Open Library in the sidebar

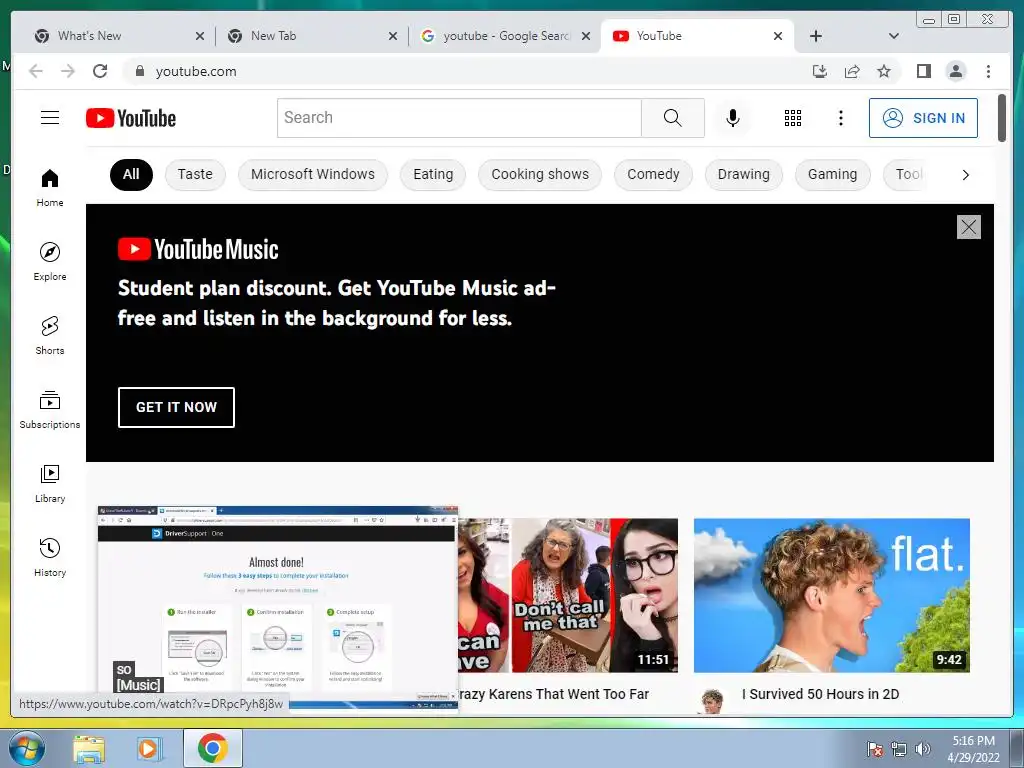[x=50, y=483]
